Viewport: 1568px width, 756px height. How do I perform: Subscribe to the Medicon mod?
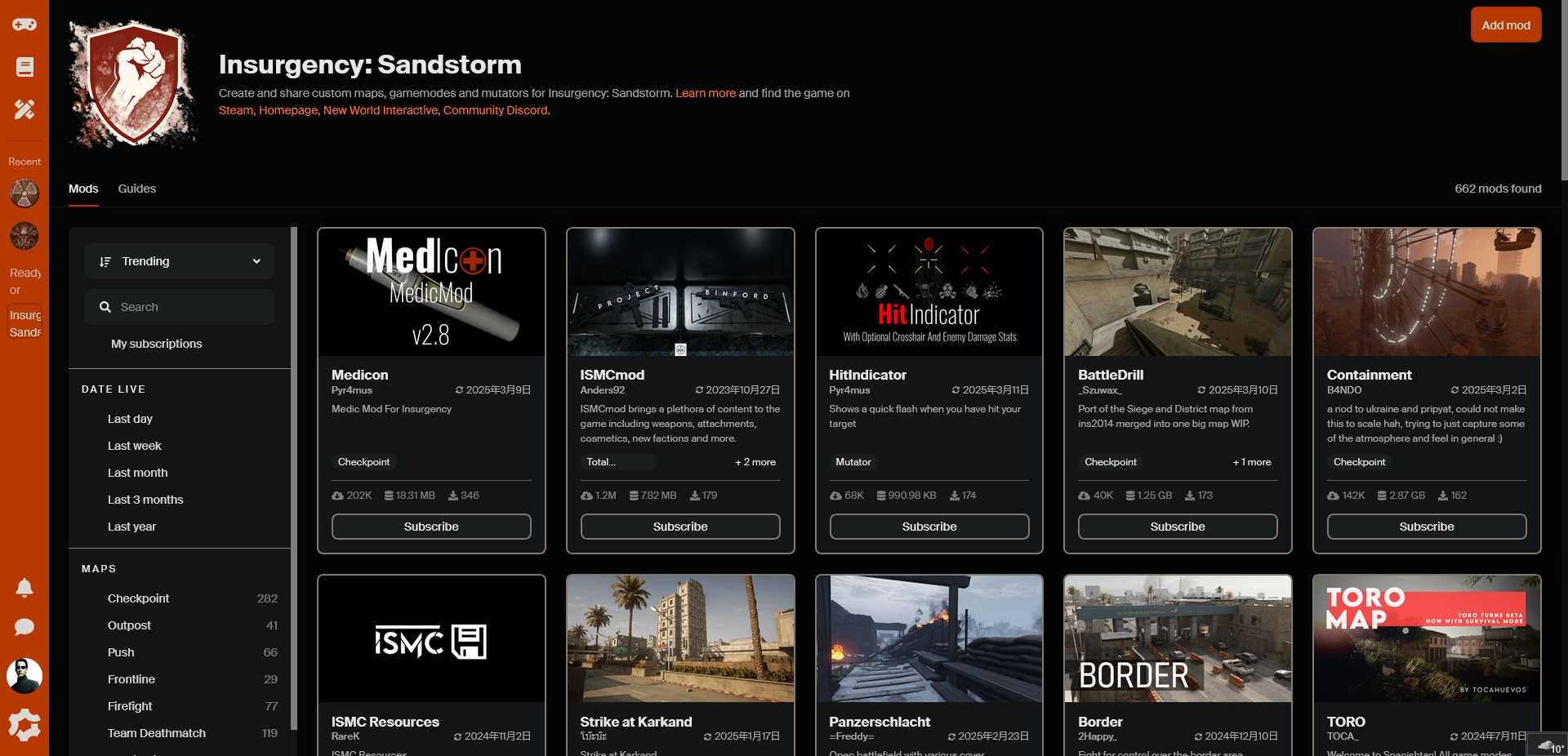[x=431, y=527]
